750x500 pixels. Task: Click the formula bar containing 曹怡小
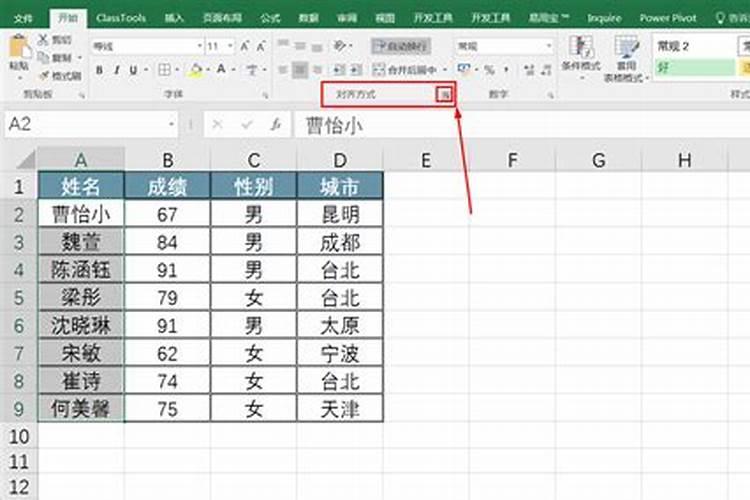[522, 125]
